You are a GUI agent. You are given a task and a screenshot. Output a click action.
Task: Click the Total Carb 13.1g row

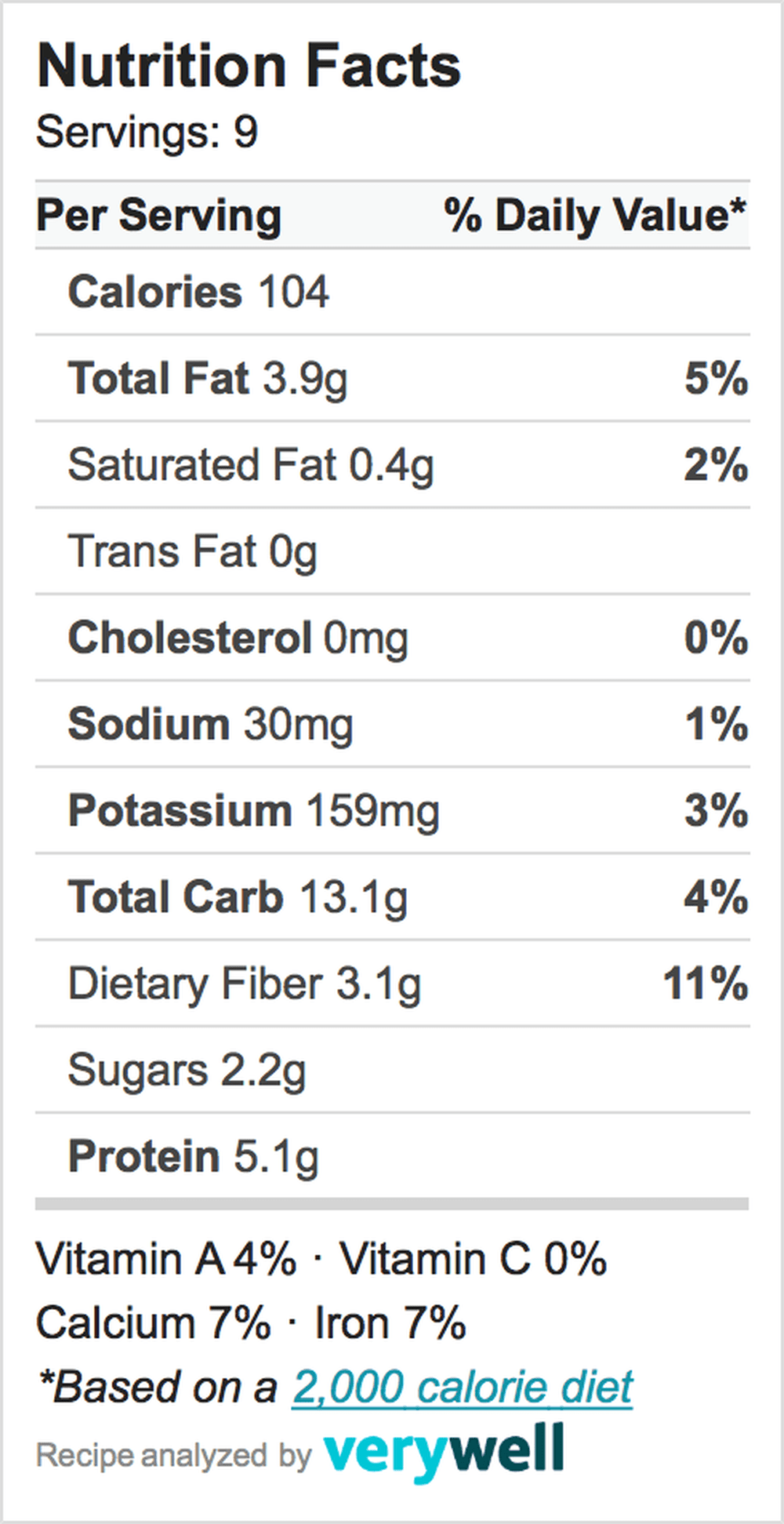[x=392, y=897]
